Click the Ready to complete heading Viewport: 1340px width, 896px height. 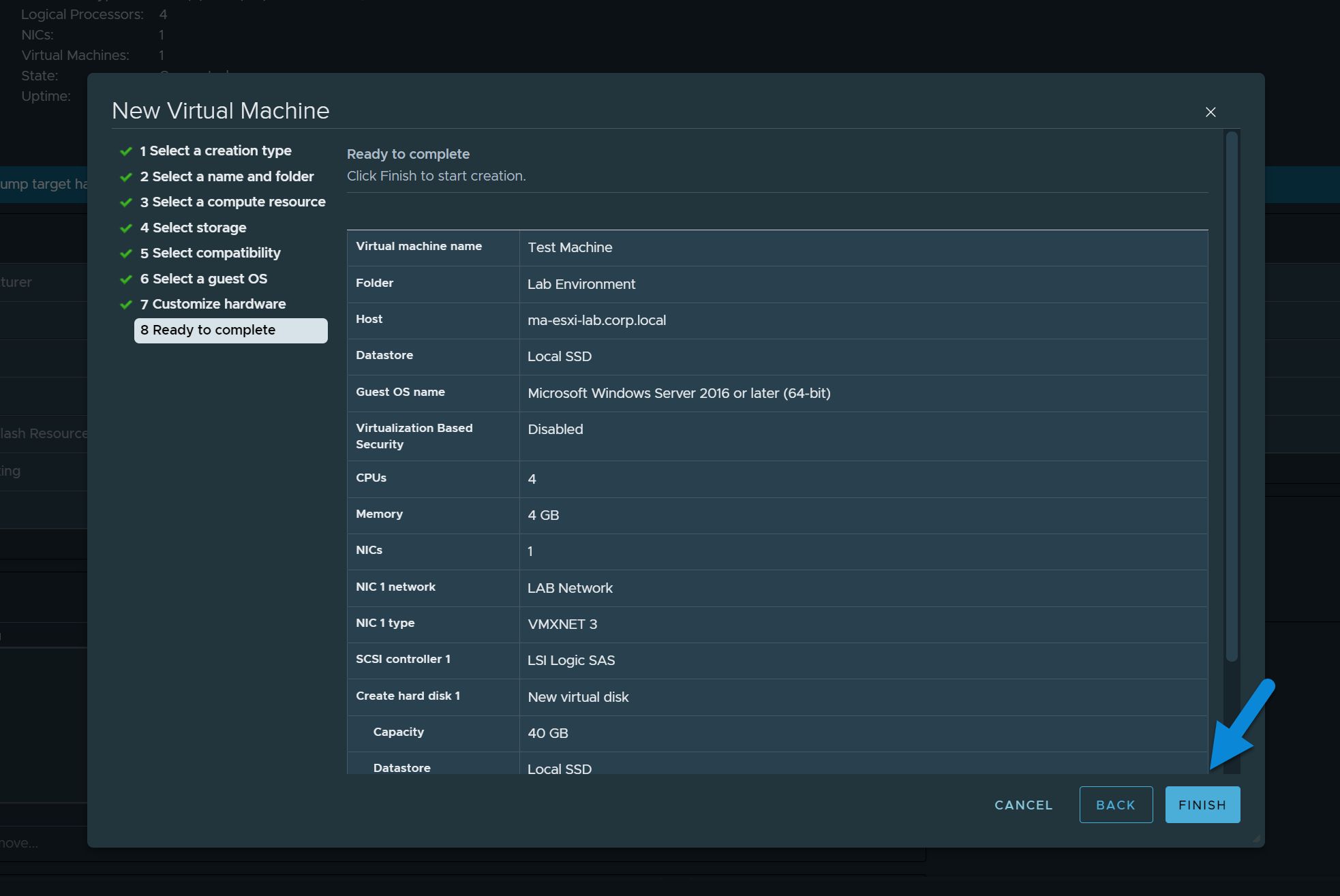click(408, 154)
